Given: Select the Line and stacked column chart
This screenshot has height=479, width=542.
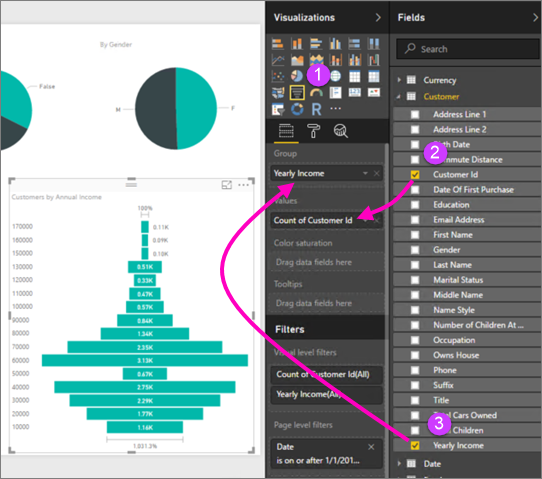Looking at the screenshot, I should pyautogui.click(x=335, y=60).
